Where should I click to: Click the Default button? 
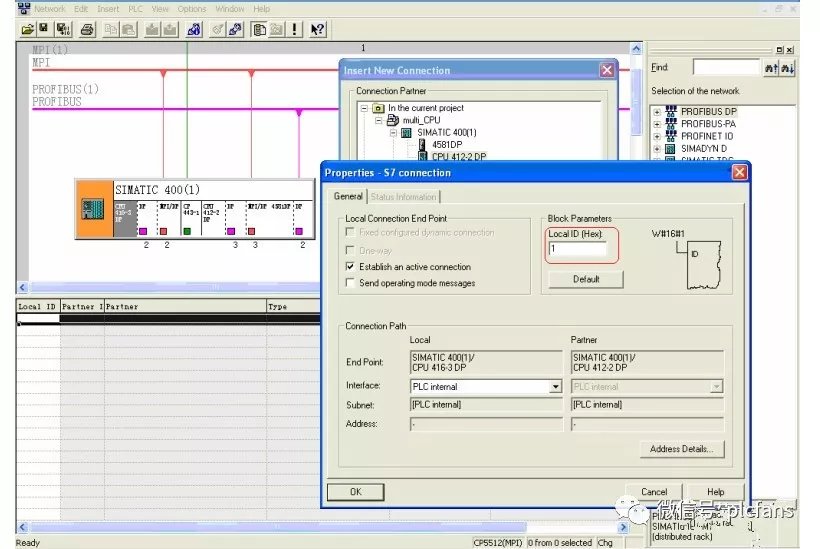pyautogui.click(x=586, y=279)
